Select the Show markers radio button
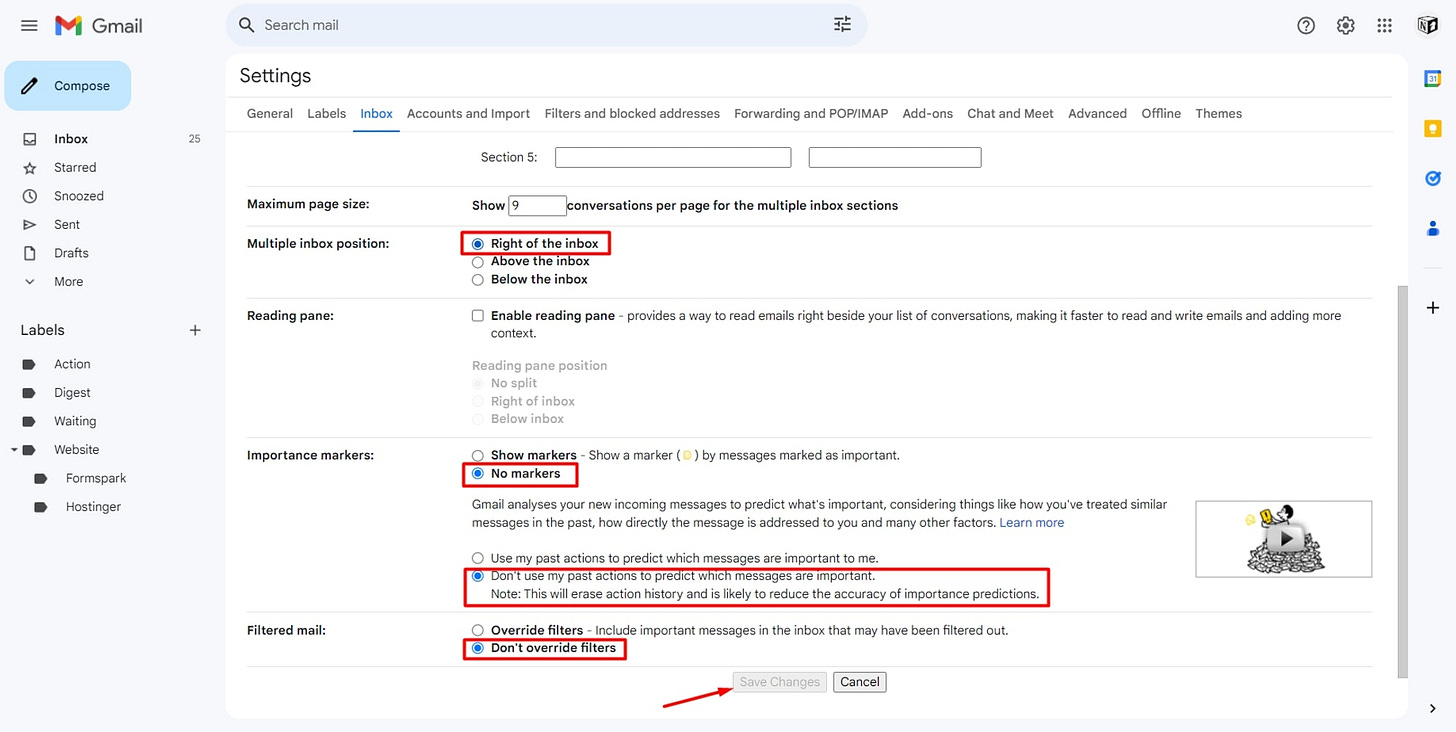The width and height of the screenshot is (1456, 732). pyautogui.click(x=478, y=455)
